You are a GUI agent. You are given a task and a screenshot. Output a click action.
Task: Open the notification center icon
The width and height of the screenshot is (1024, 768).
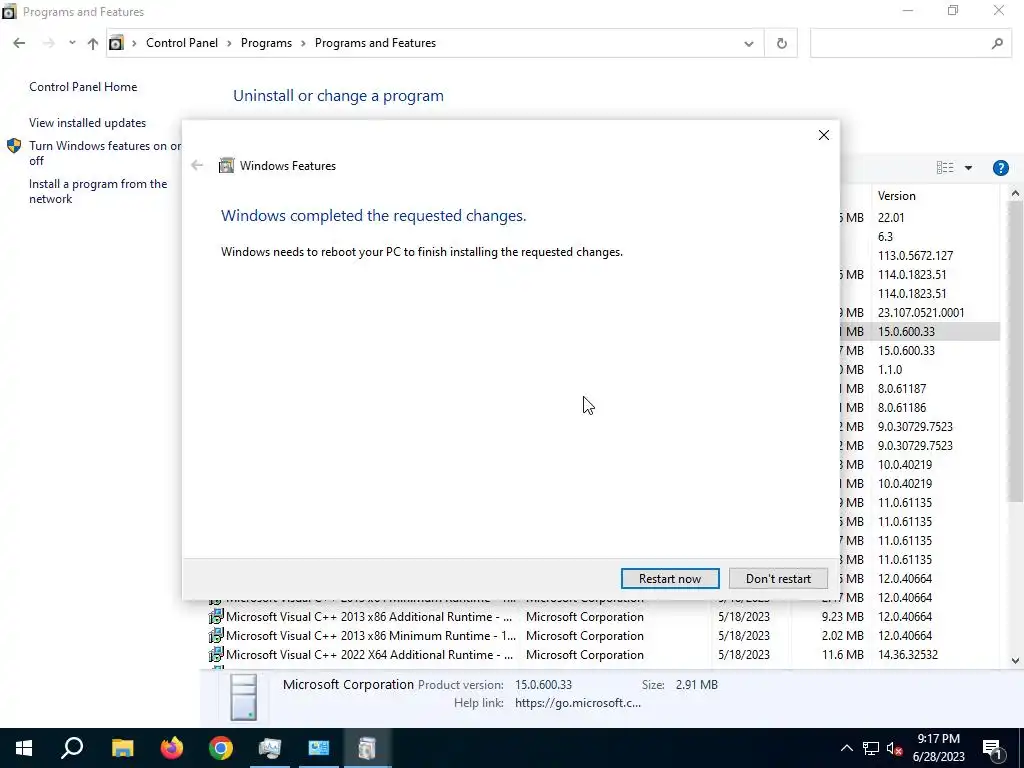(993, 748)
